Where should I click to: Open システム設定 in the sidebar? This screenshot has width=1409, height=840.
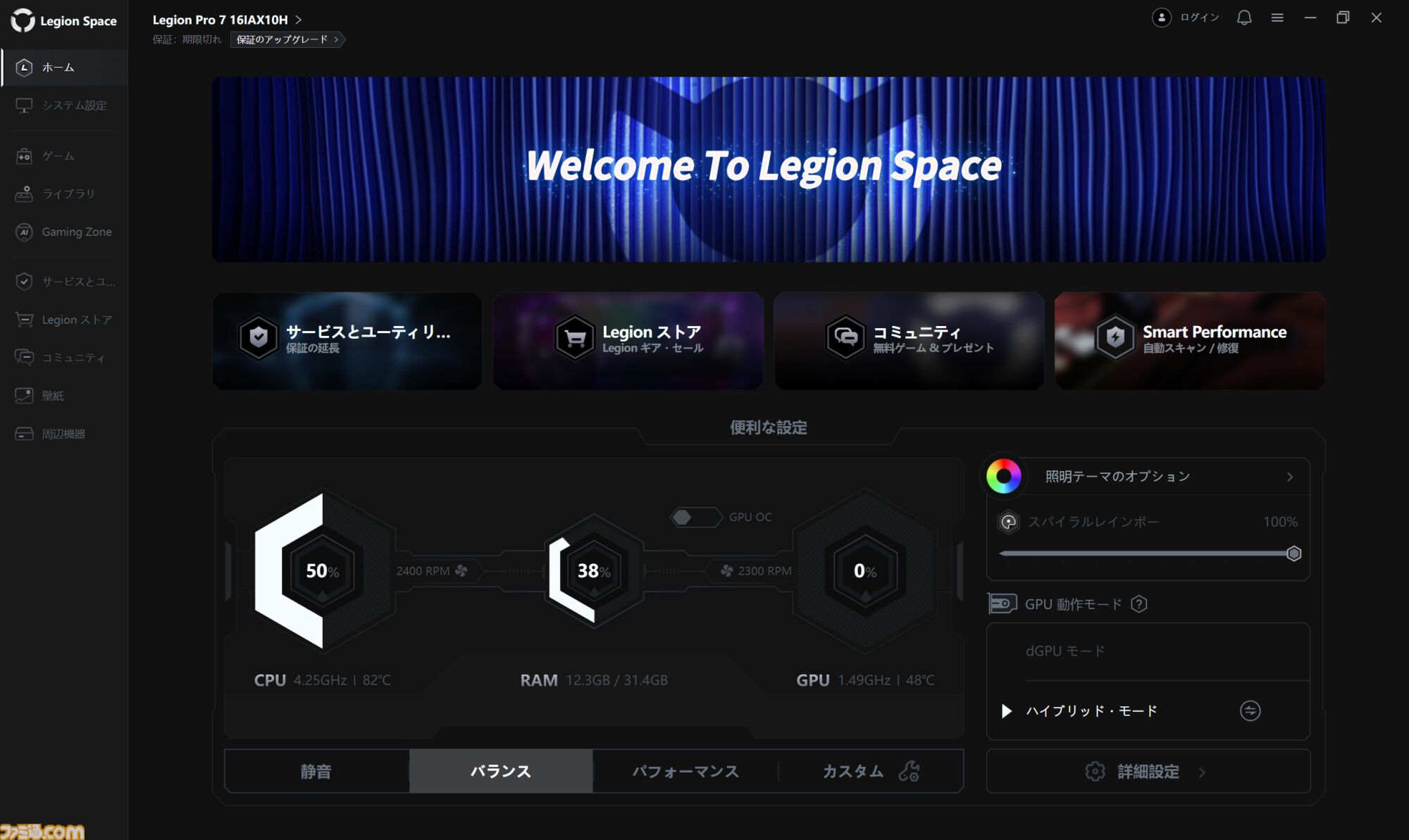coord(64,106)
